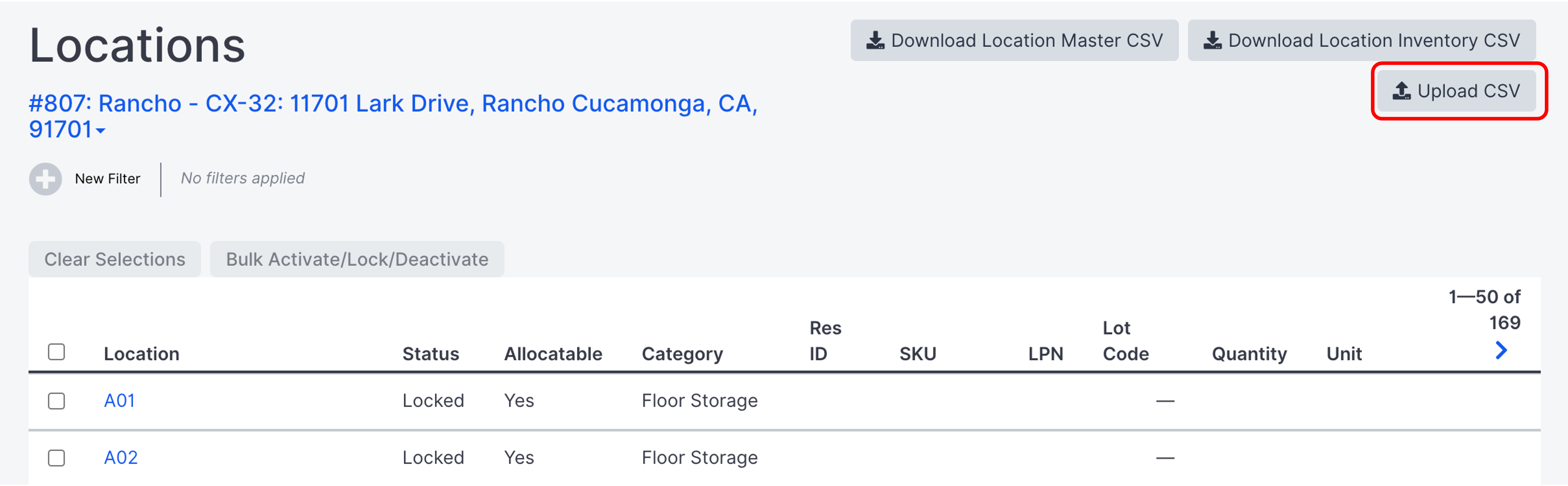This screenshot has height=486, width=1568.
Task: Click the Location column header
Action: click(x=141, y=354)
